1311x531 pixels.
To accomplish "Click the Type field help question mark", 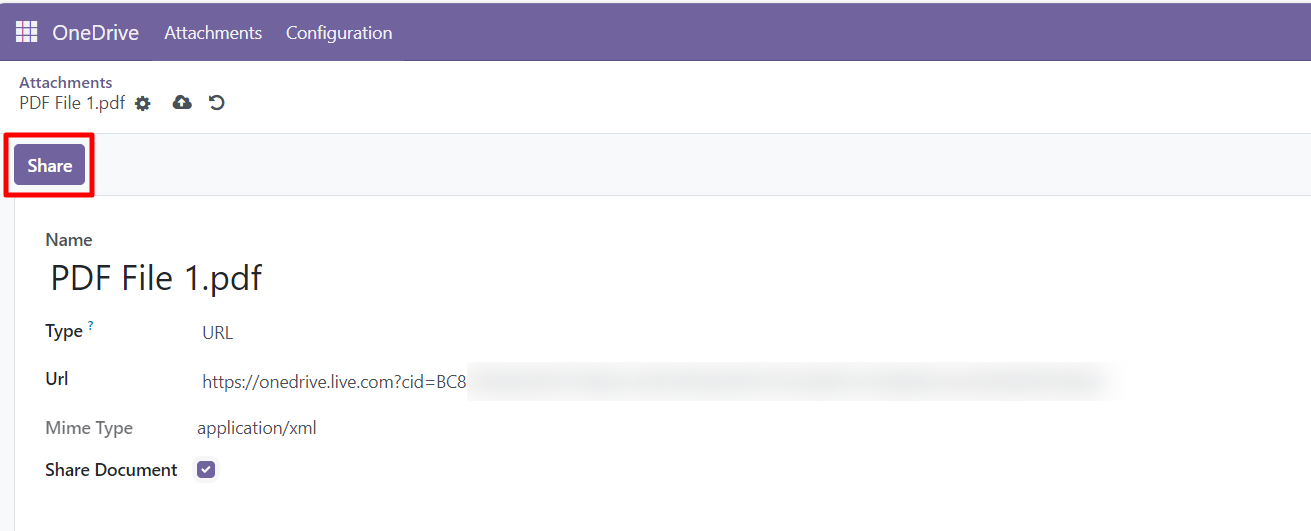I will 90,326.
